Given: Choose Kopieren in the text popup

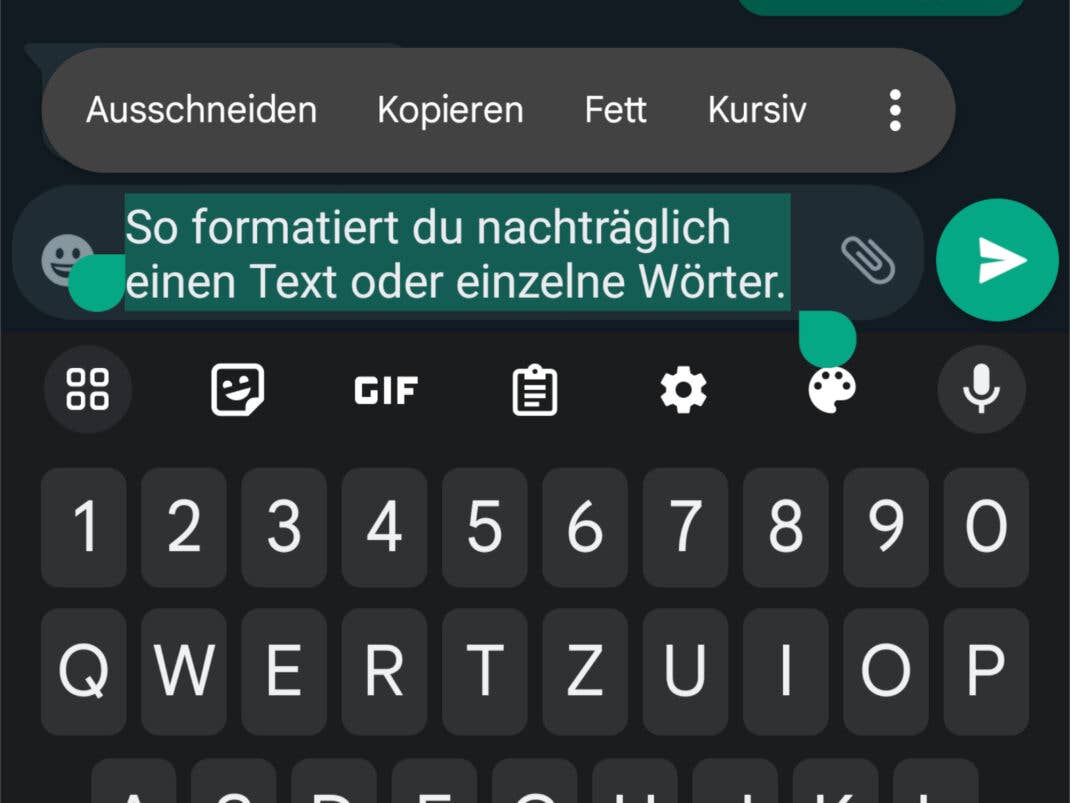Looking at the screenshot, I should tap(450, 110).
